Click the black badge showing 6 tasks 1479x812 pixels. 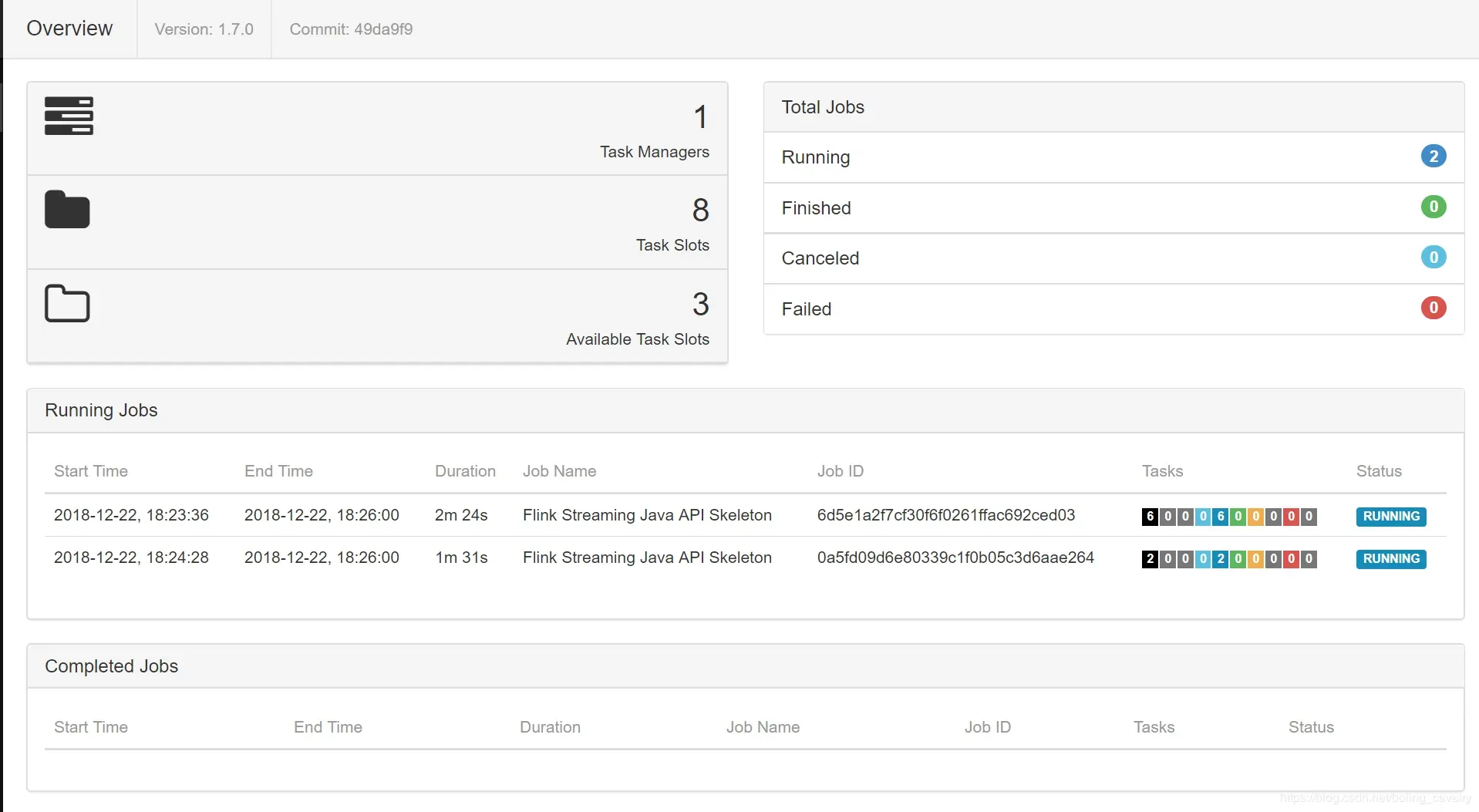(1150, 516)
